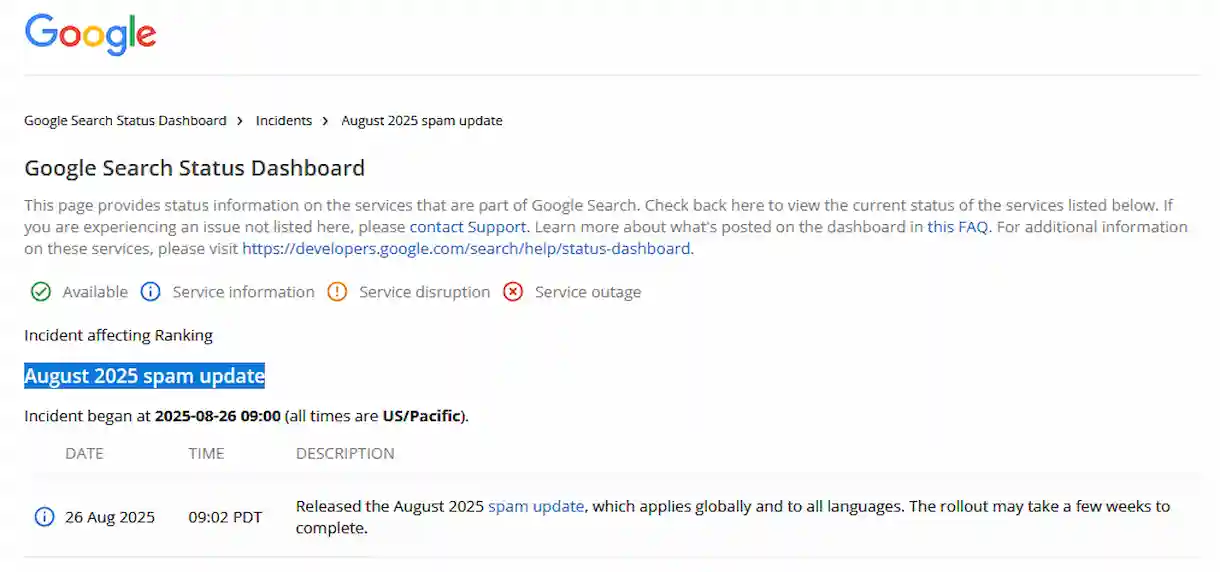The height and width of the screenshot is (572, 1220).
Task: Click the DATE column header
Action: tap(84, 454)
